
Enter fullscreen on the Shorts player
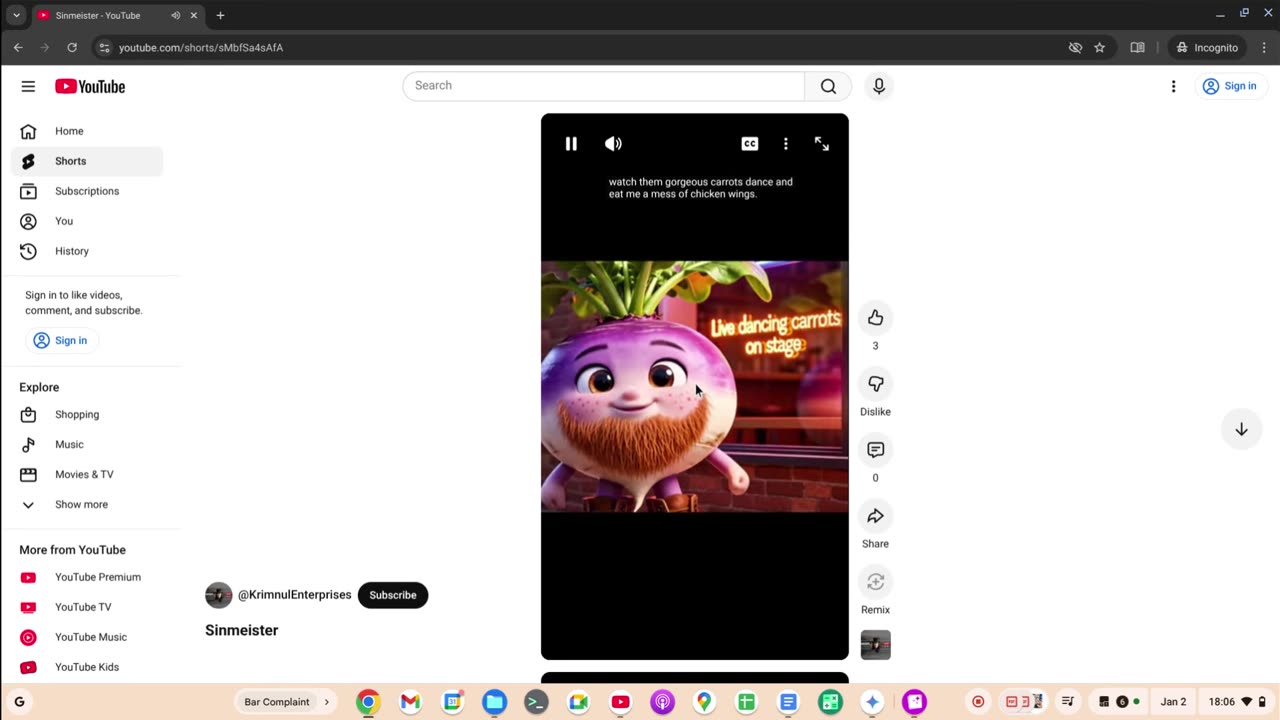pos(821,144)
